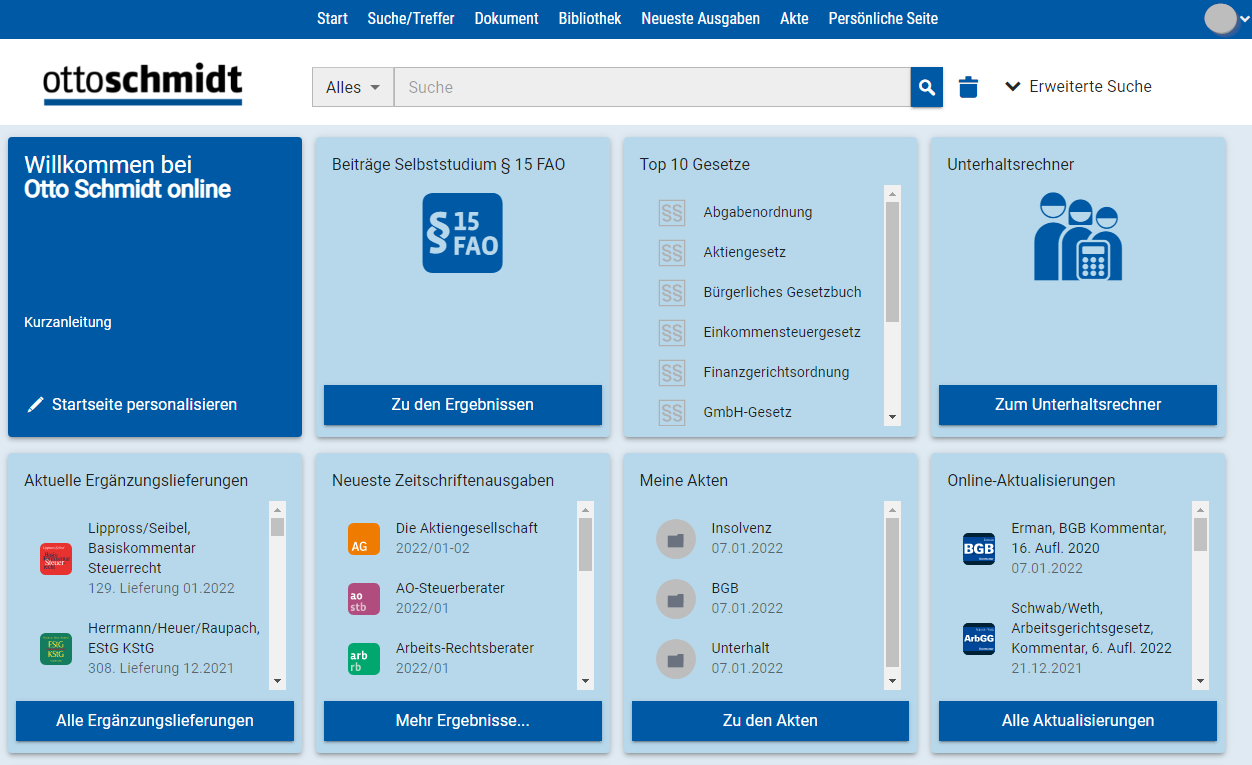Click the BGB folder icon in Meine Akten
Screen dimensions: 1252x765
tap(676, 598)
